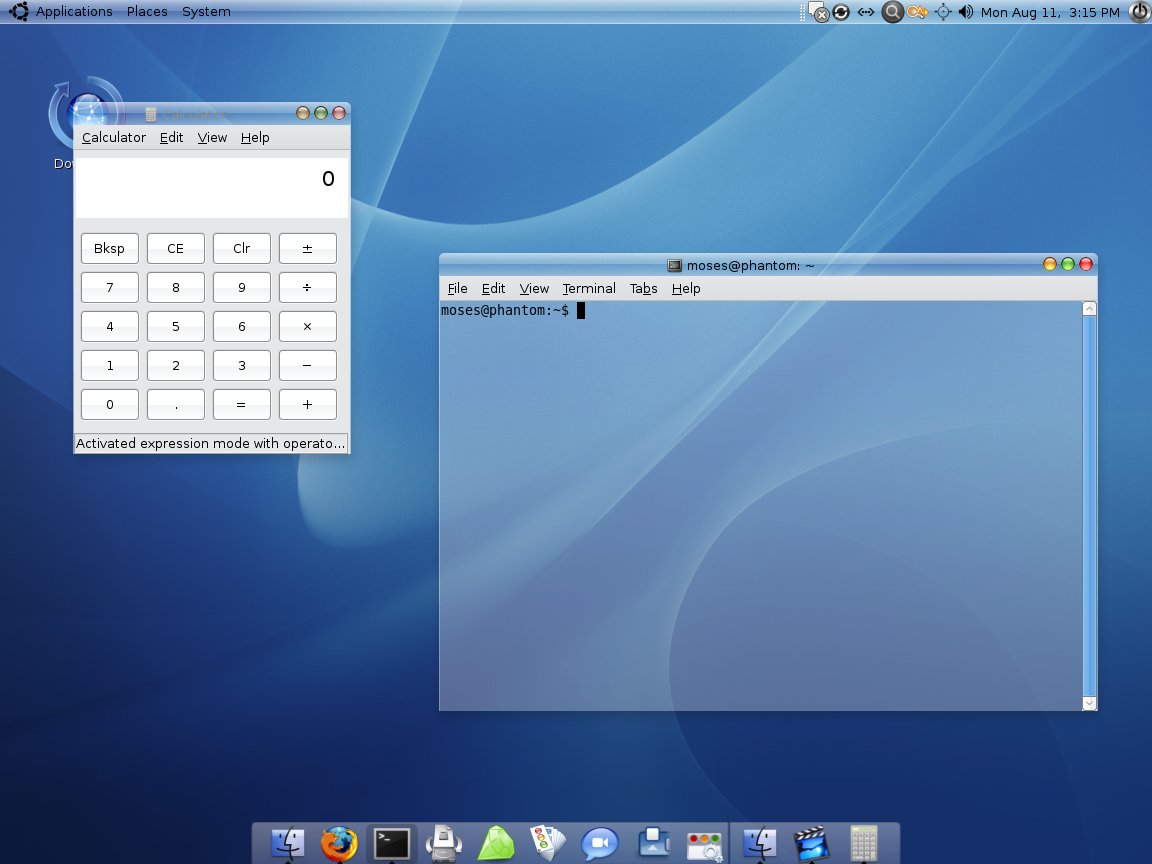Open the File menu in the terminal

(457, 289)
